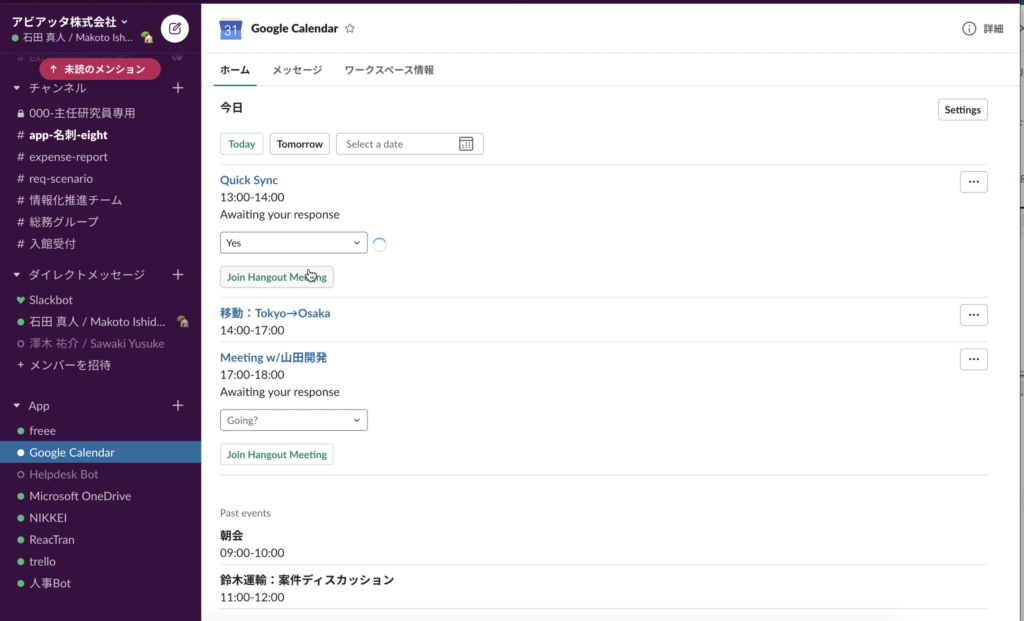
Task: Select Google Calendar in the App list
Action: [x=101, y=453]
